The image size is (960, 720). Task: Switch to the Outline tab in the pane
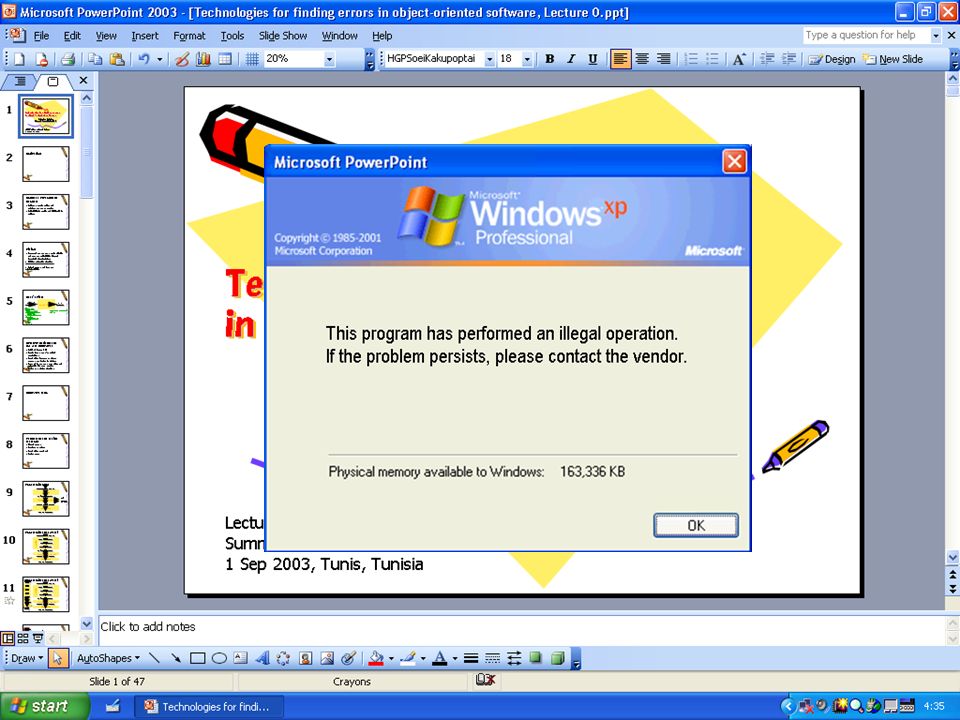(x=20, y=81)
